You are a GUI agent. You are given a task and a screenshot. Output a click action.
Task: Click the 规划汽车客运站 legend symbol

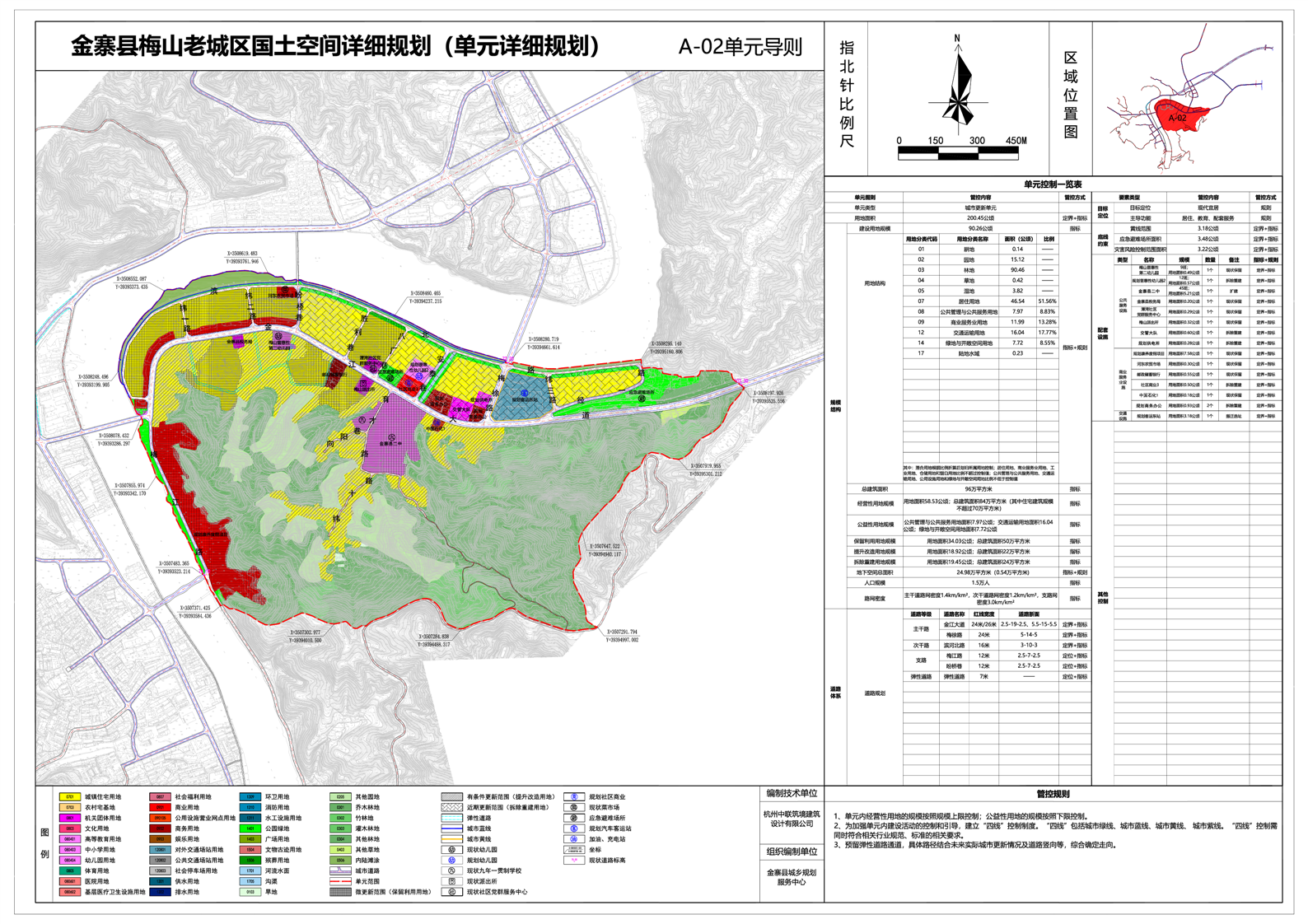[572, 829]
